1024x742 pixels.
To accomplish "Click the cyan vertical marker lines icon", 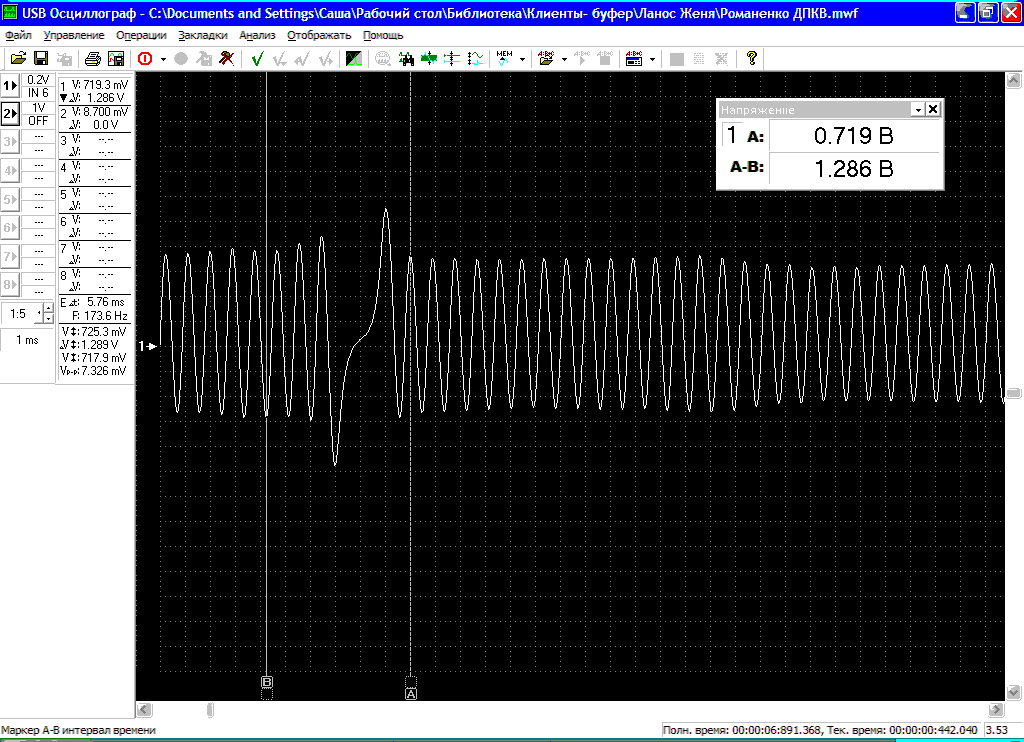I will tap(452, 59).
